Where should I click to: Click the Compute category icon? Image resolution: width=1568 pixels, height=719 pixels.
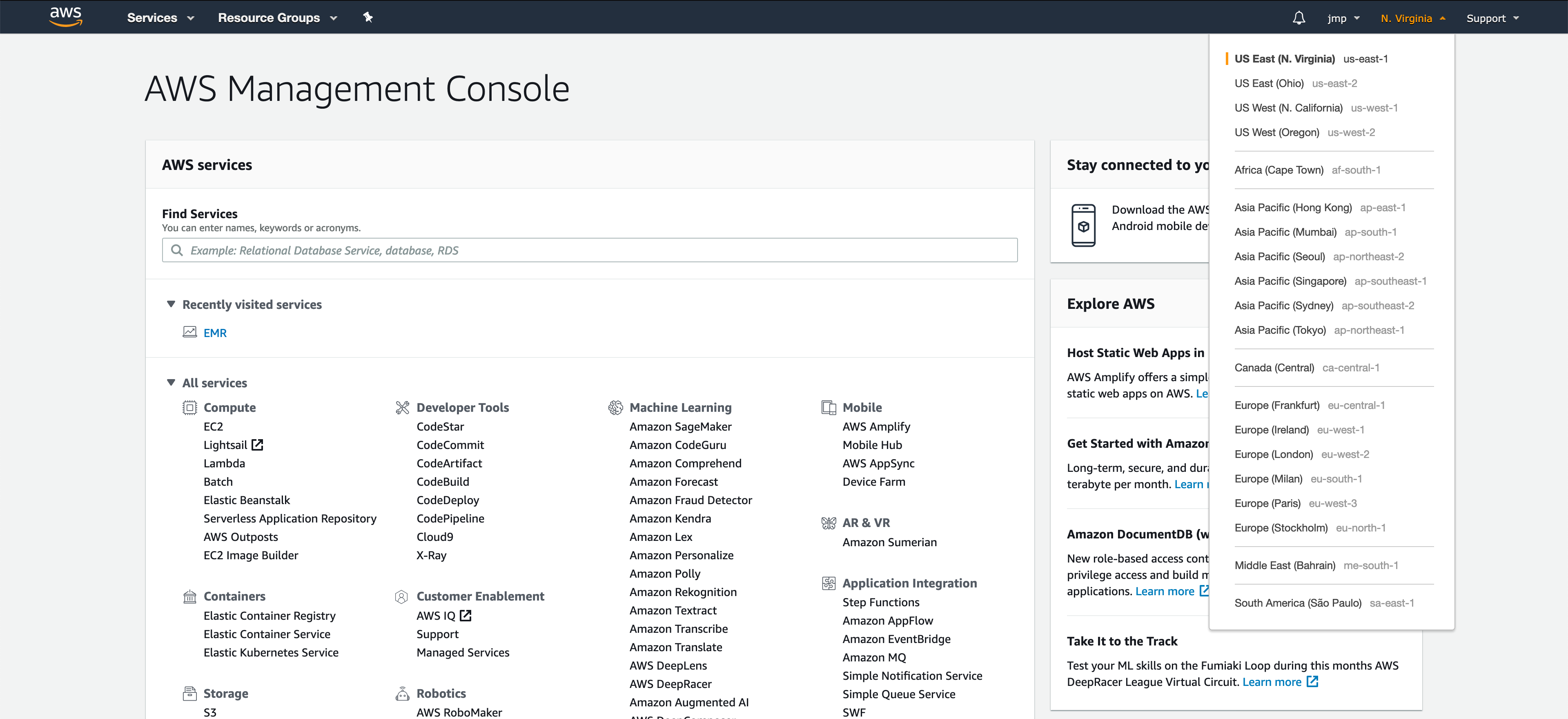pyautogui.click(x=190, y=407)
